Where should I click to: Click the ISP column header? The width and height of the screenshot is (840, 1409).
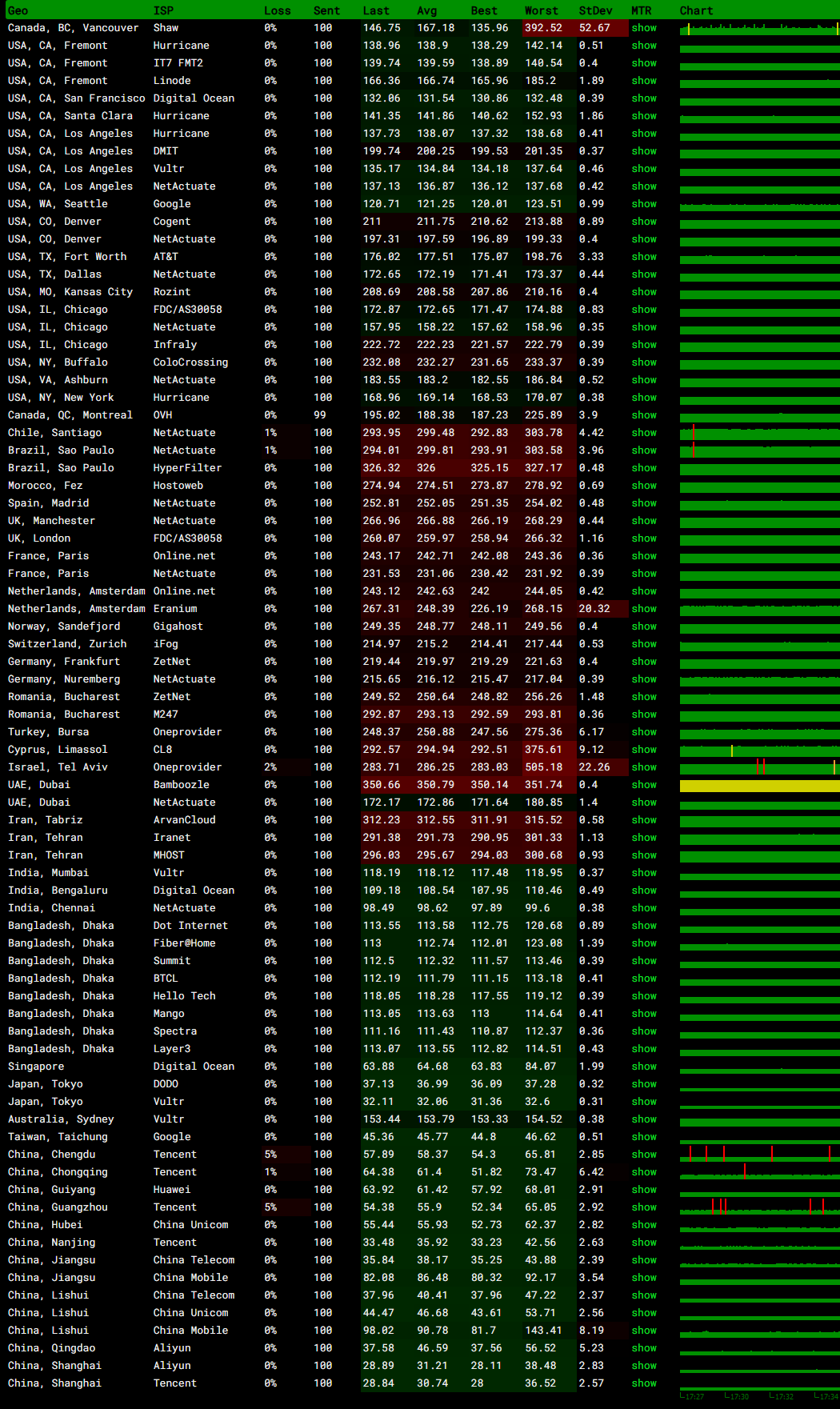tap(163, 10)
